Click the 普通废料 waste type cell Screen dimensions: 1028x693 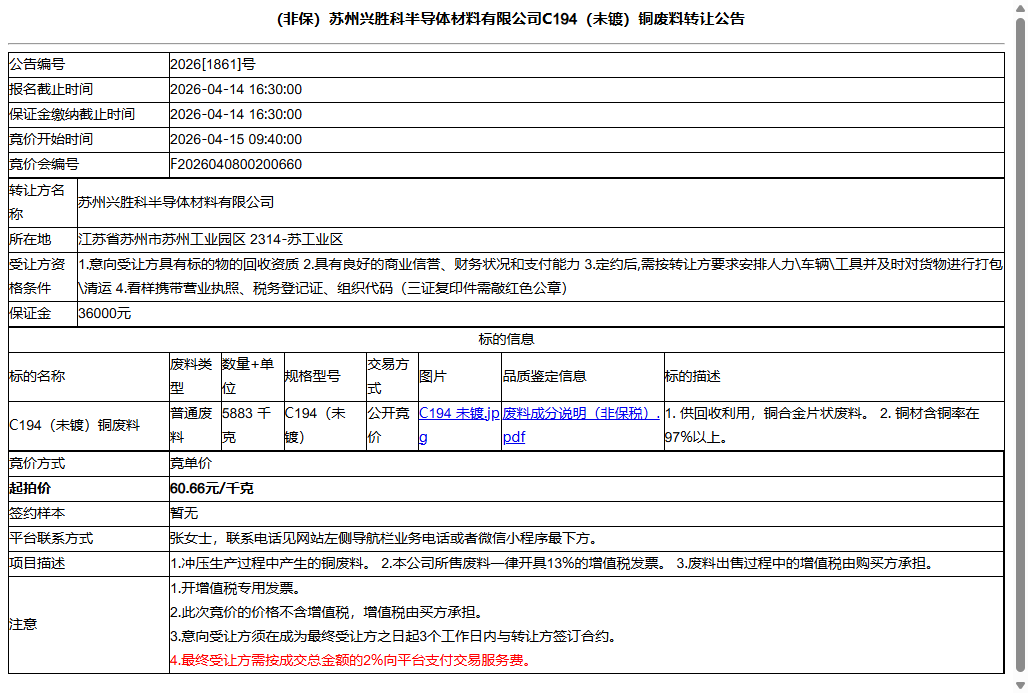point(195,426)
